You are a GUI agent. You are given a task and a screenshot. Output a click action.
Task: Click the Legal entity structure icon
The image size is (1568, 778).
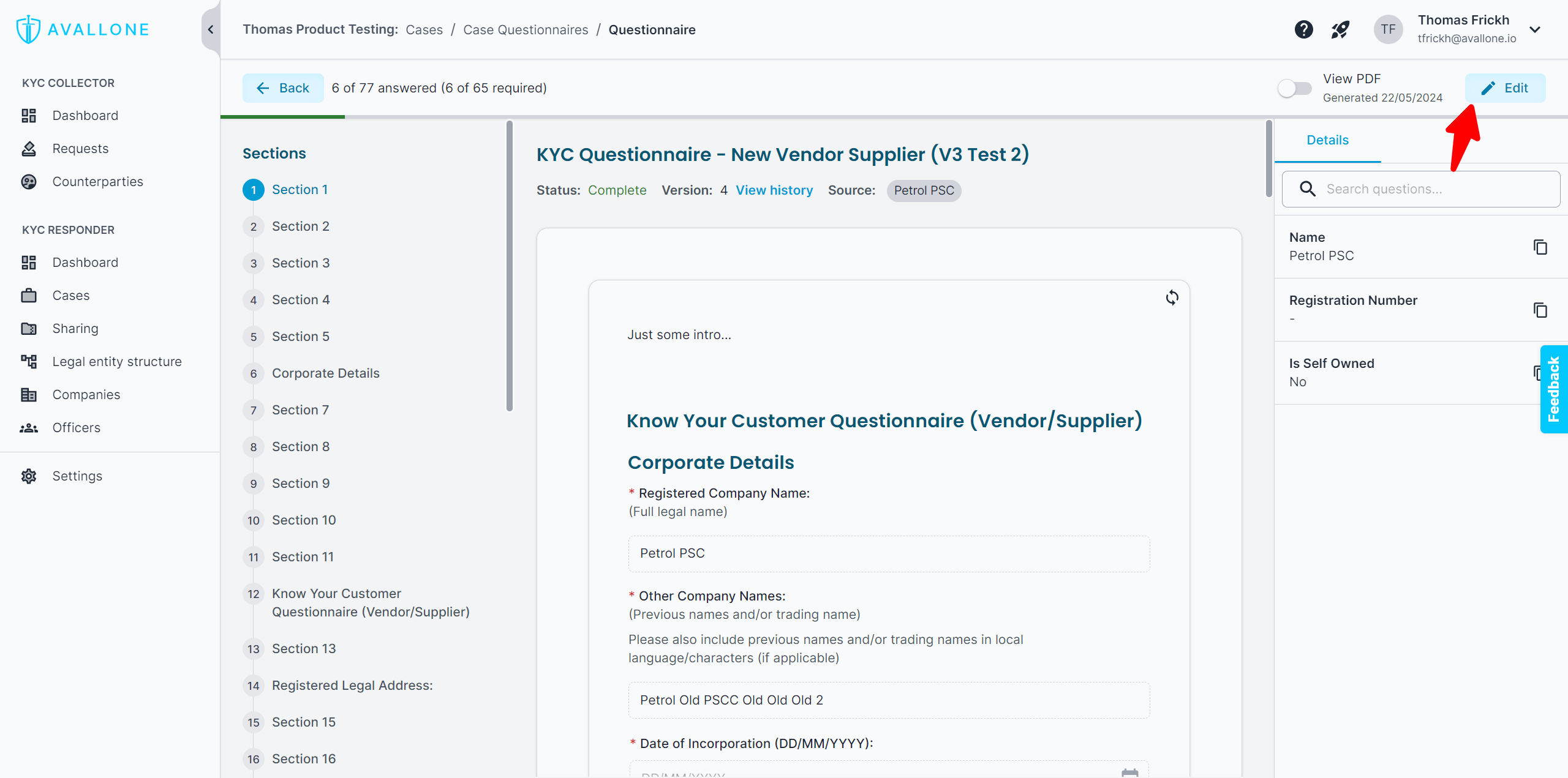[29, 362]
